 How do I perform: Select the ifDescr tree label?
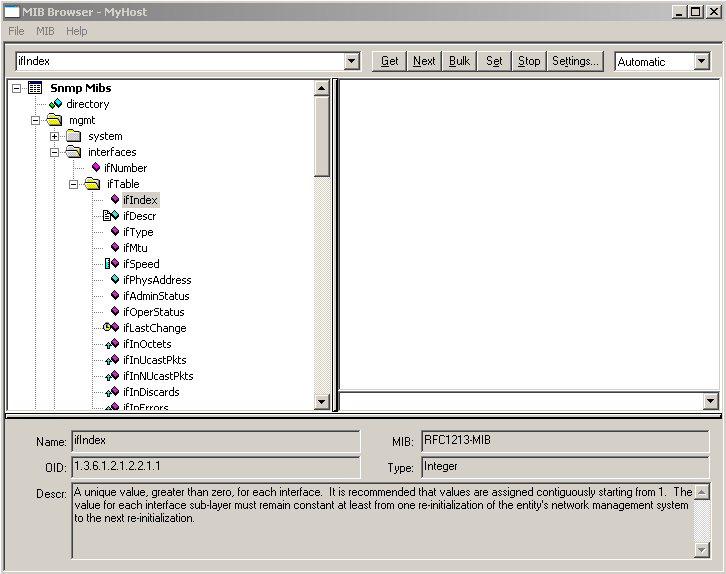pyautogui.click(x=140, y=216)
